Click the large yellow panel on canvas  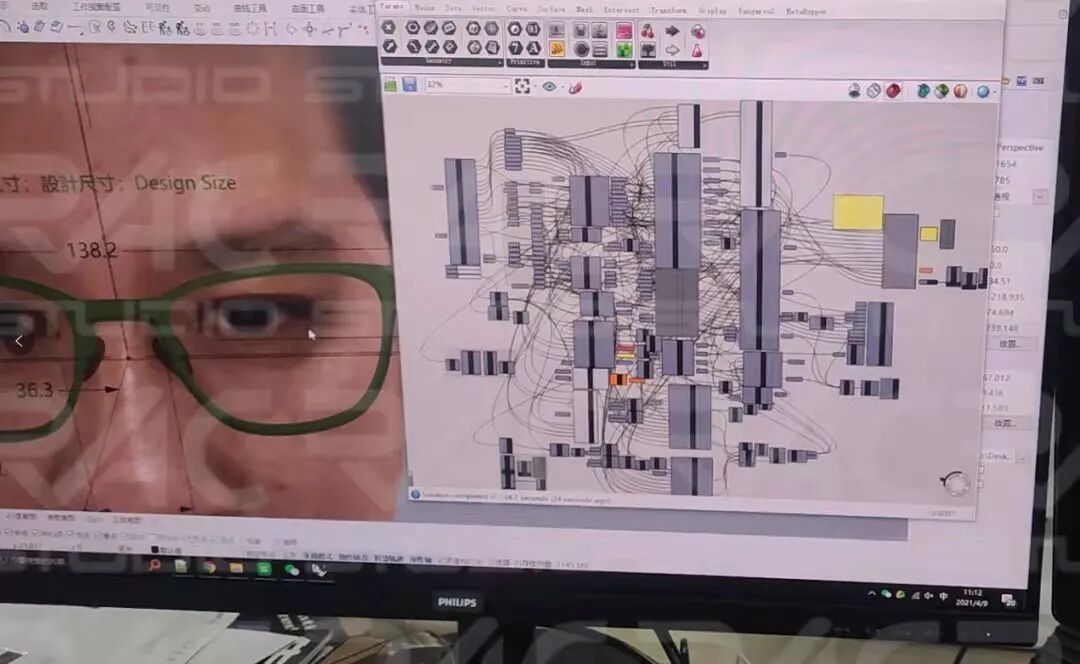[858, 212]
